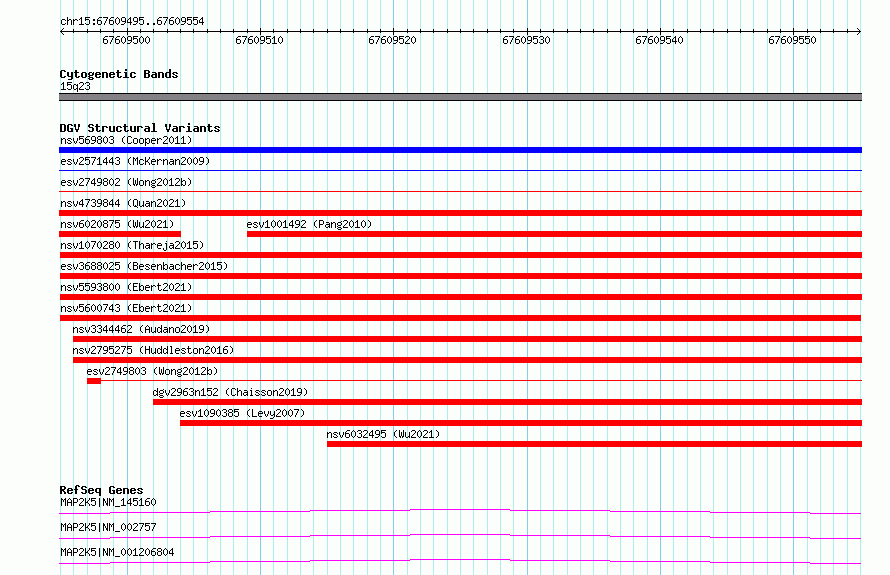The image size is (890, 575).
Task: Click the right arrow end of the ruler
Action: point(859,31)
